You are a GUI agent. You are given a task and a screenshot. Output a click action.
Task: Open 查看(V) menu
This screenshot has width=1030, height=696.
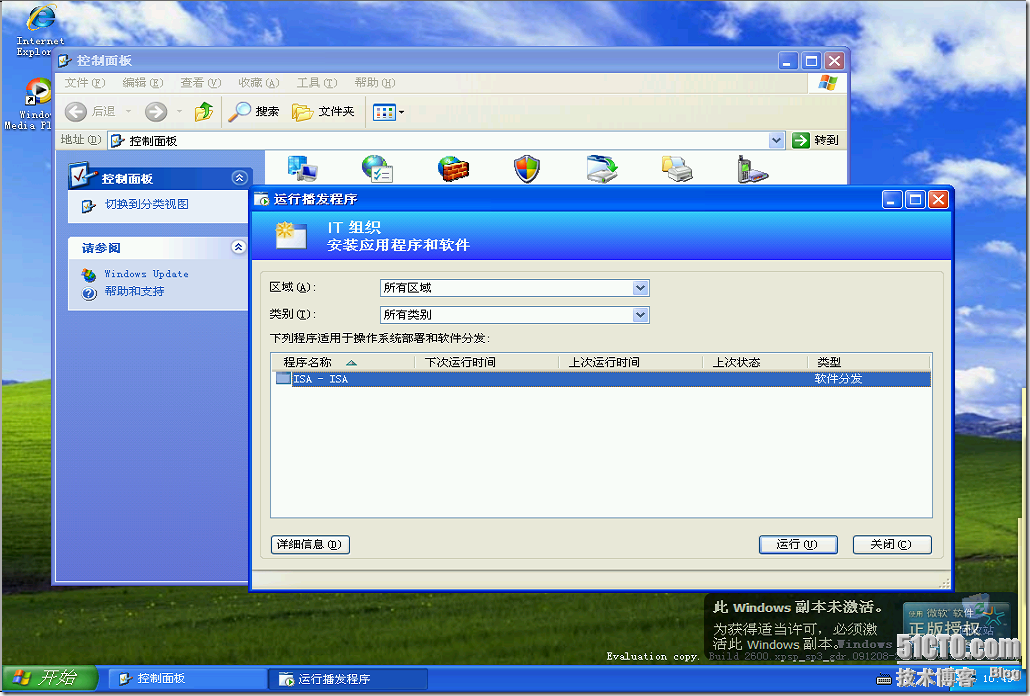tap(200, 83)
